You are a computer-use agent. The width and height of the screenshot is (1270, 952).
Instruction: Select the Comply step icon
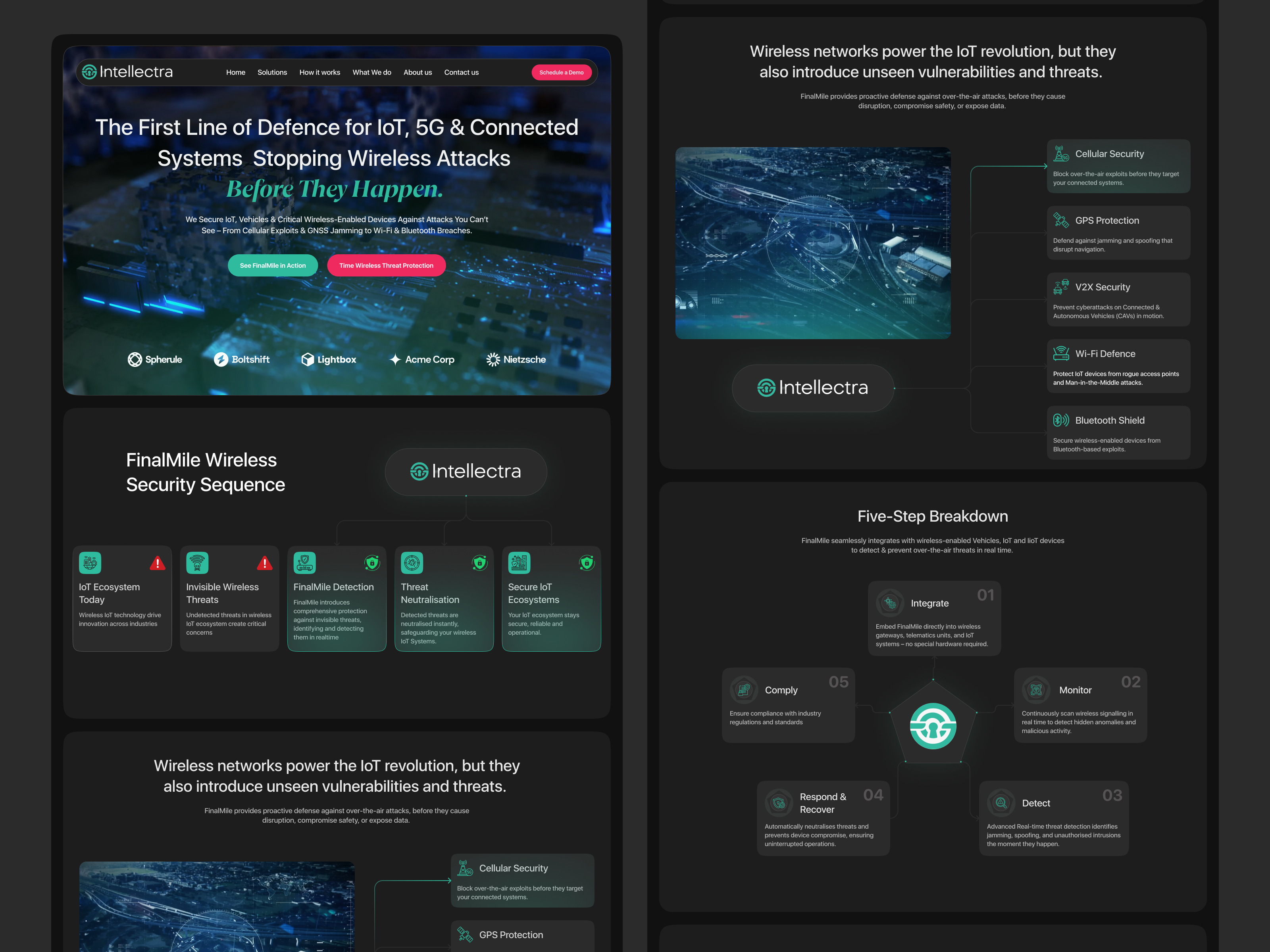743,690
